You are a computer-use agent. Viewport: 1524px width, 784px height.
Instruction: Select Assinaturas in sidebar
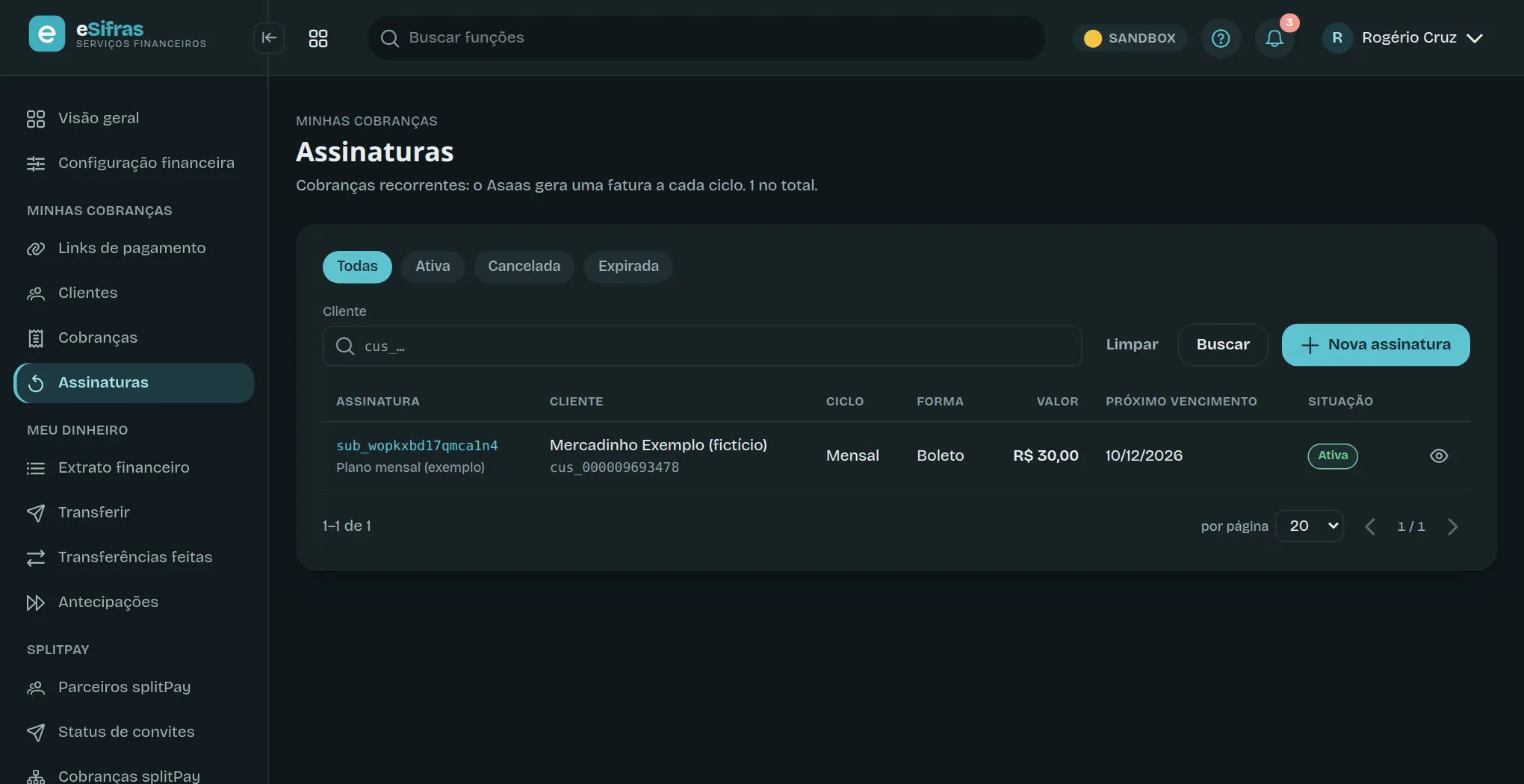[134, 383]
